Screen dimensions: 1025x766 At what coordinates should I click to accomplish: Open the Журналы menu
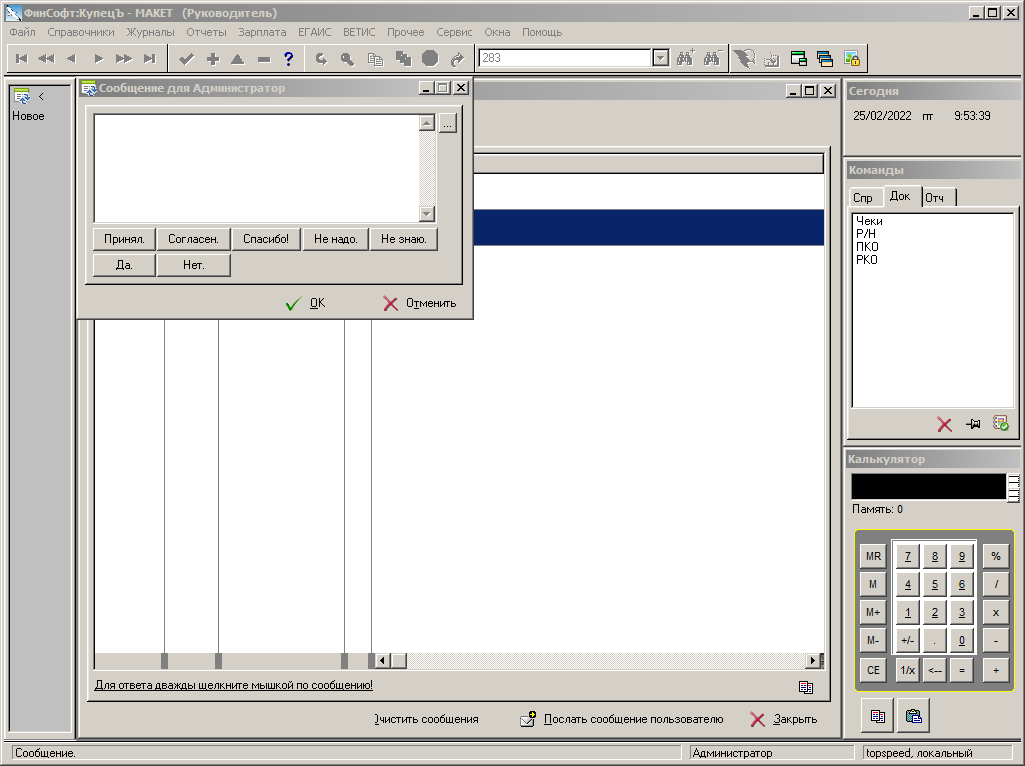(150, 32)
